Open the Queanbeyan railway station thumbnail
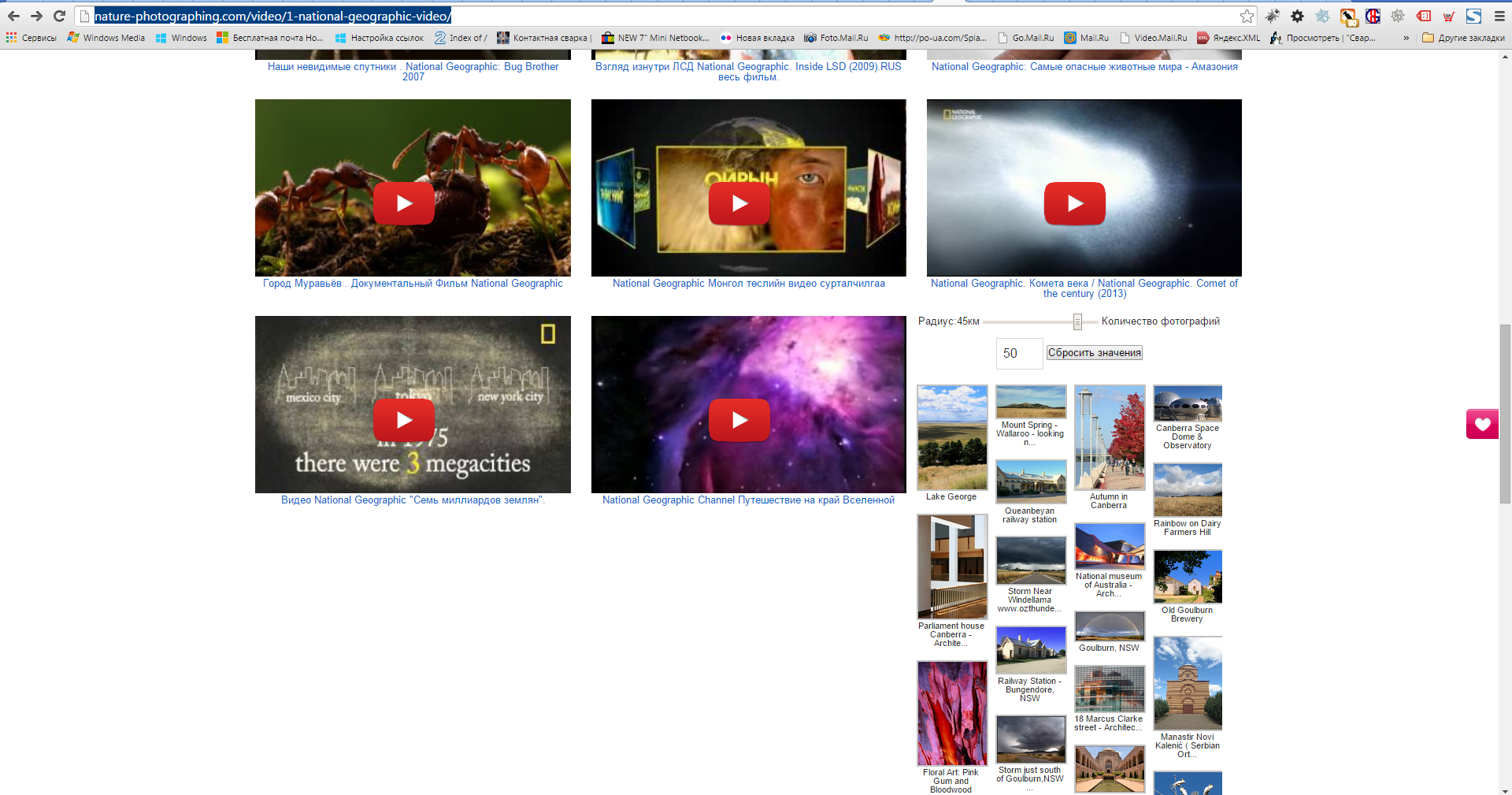 point(1031,481)
